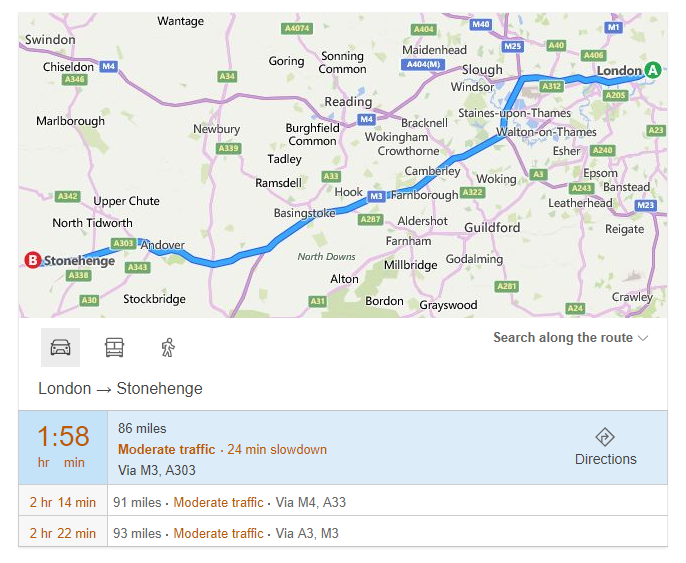686x563 pixels.
Task: Select the 1:58 route via M3, A303
Action: pos(343,448)
